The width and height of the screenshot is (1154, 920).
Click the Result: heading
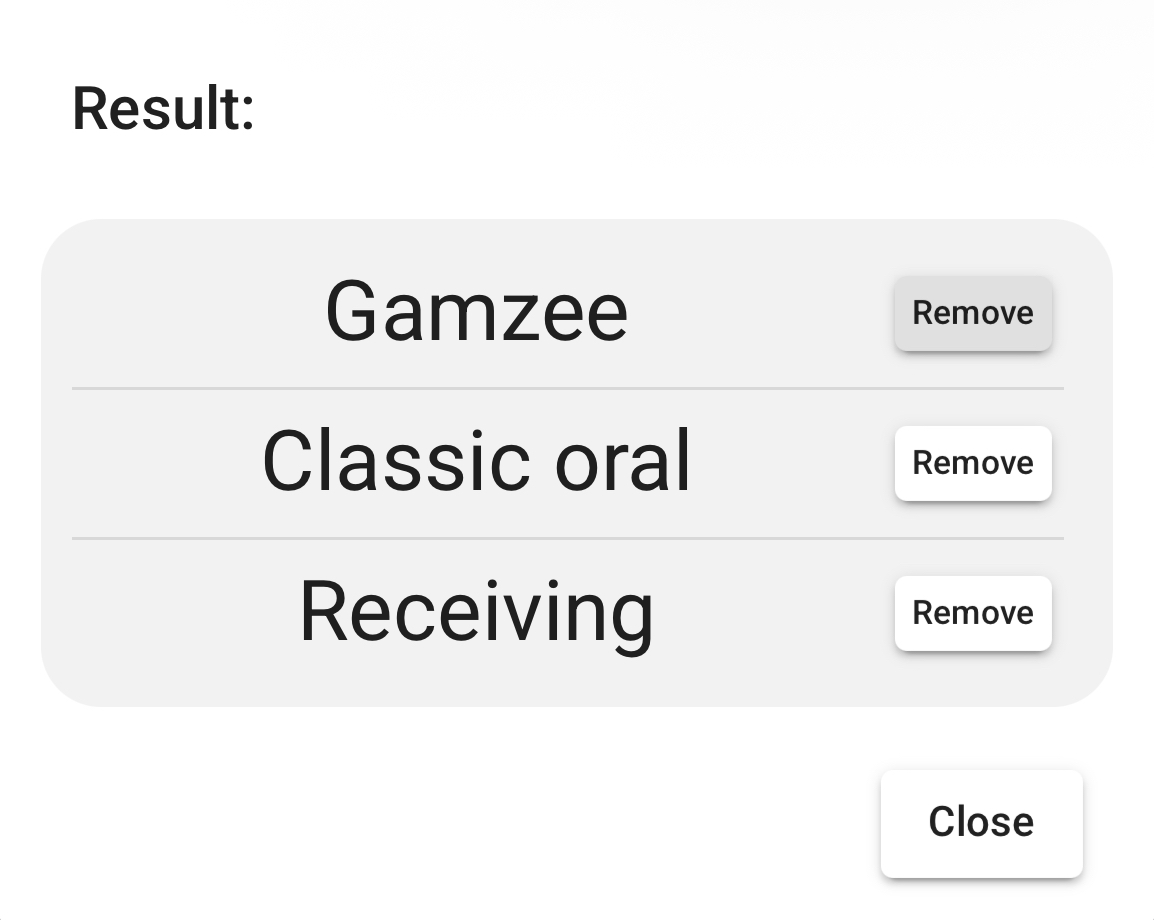[163, 109]
